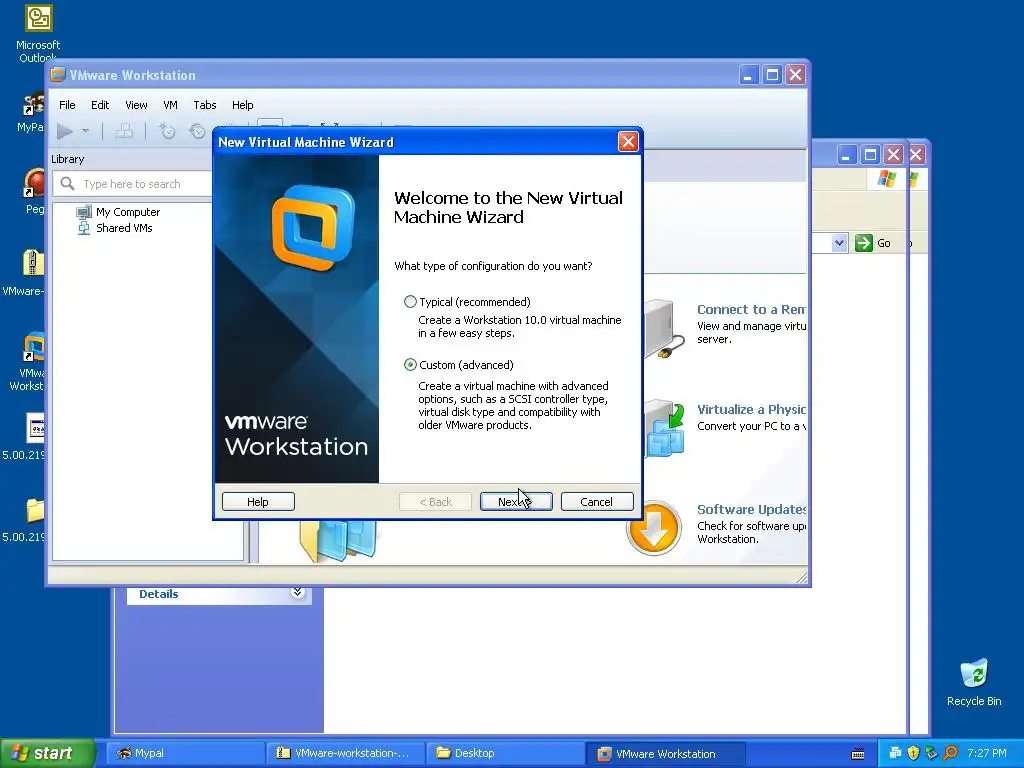Viewport: 1024px width, 768px height.
Task: Open the VM menu
Action: point(170,105)
